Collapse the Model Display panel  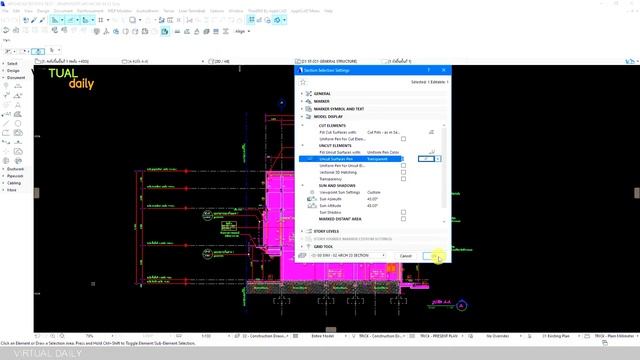tap(302, 117)
